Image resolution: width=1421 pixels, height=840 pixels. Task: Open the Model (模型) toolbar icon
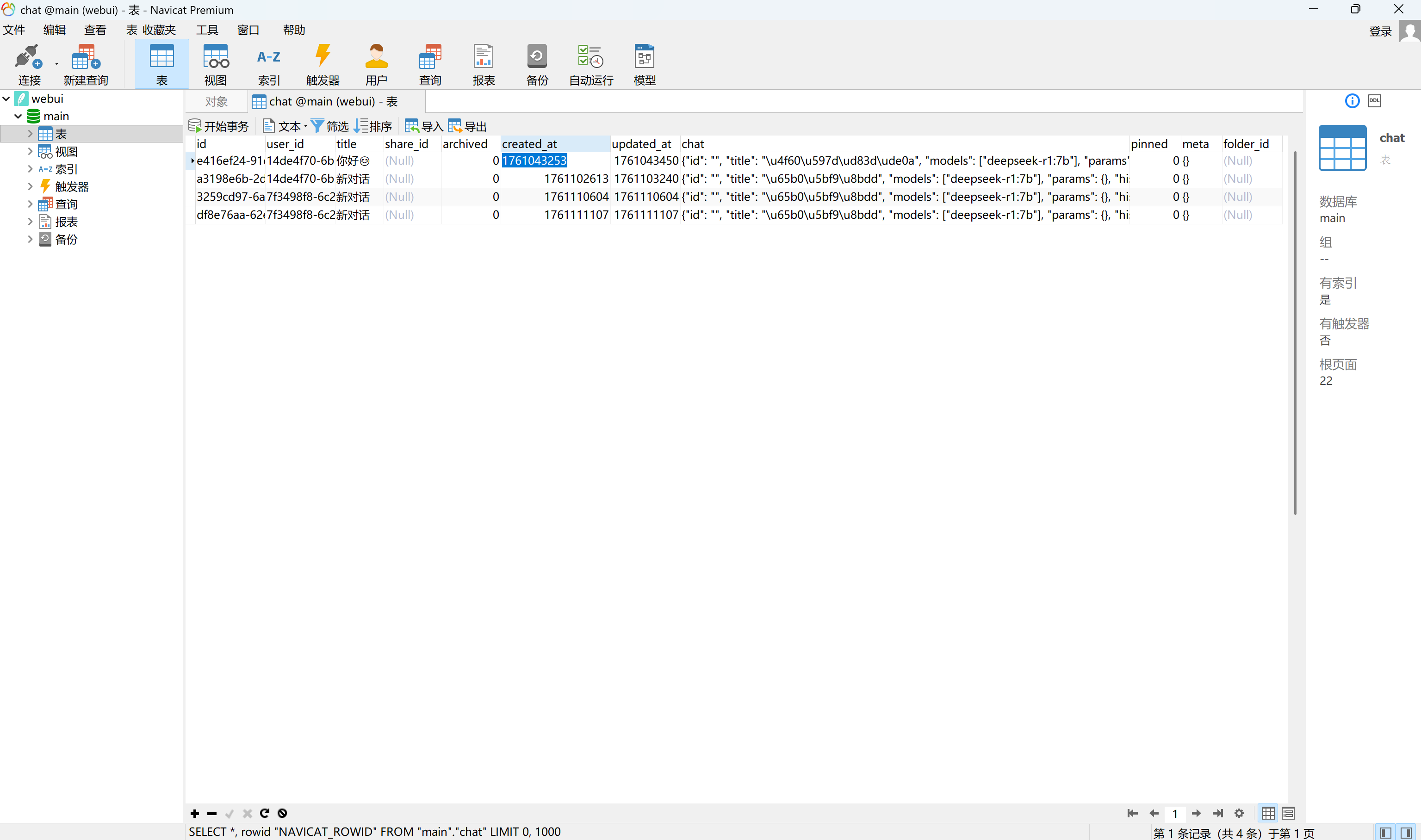coord(644,64)
